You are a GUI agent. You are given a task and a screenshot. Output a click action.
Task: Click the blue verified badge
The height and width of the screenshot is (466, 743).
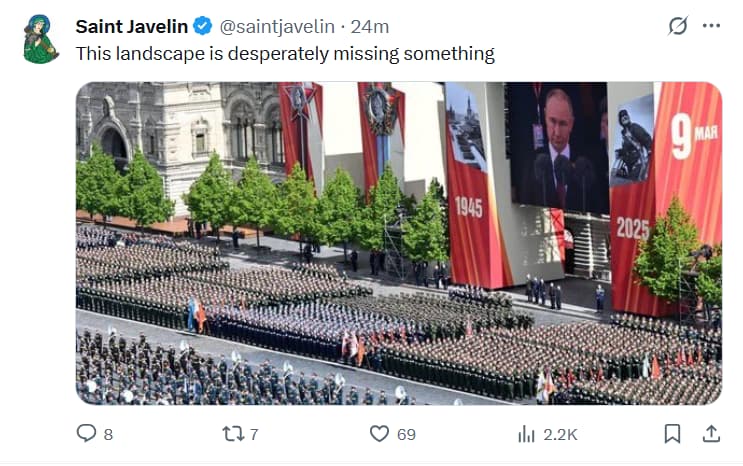pos(203,26)
